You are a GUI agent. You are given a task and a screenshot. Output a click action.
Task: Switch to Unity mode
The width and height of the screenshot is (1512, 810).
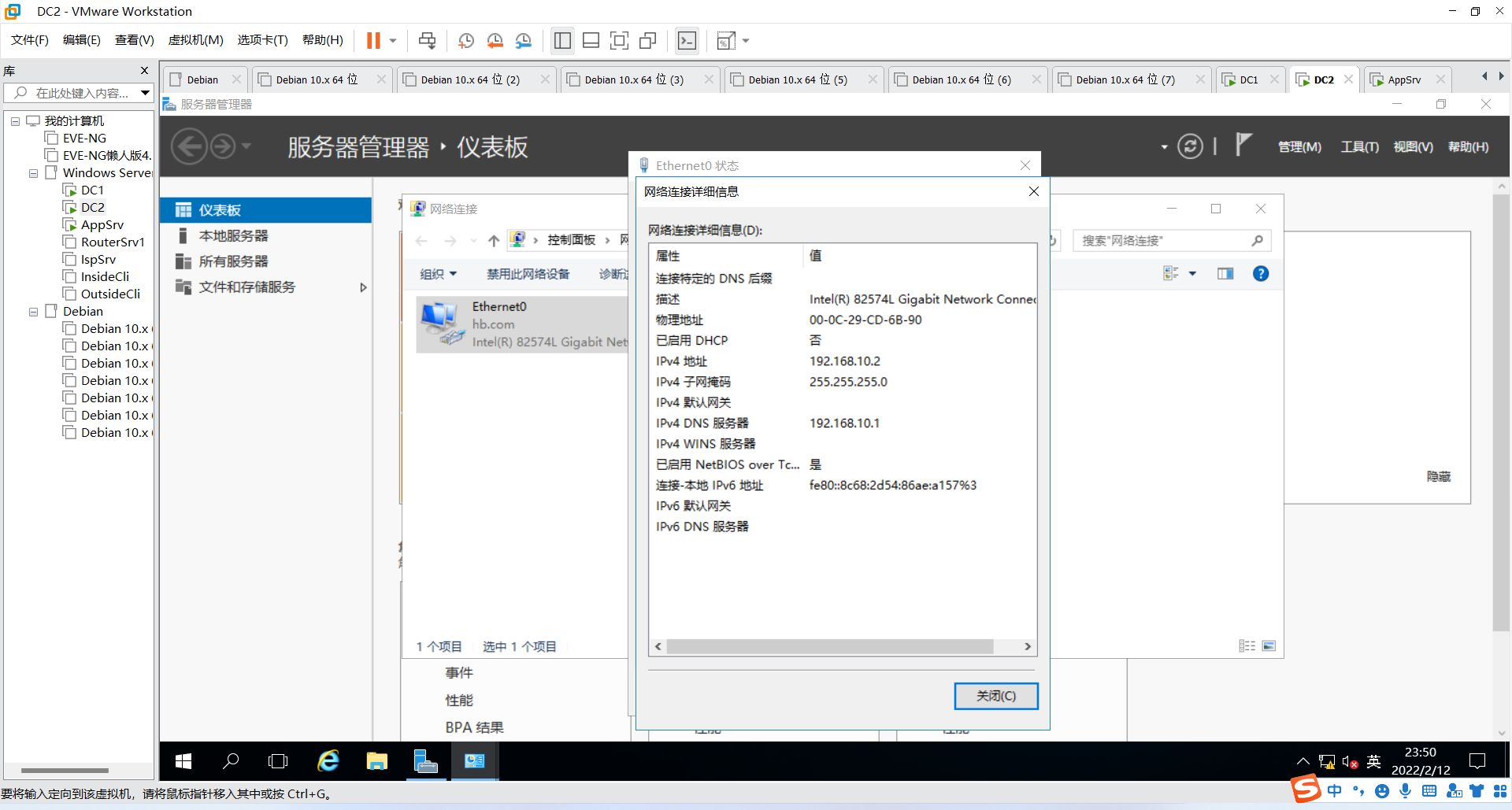point(648,40)
